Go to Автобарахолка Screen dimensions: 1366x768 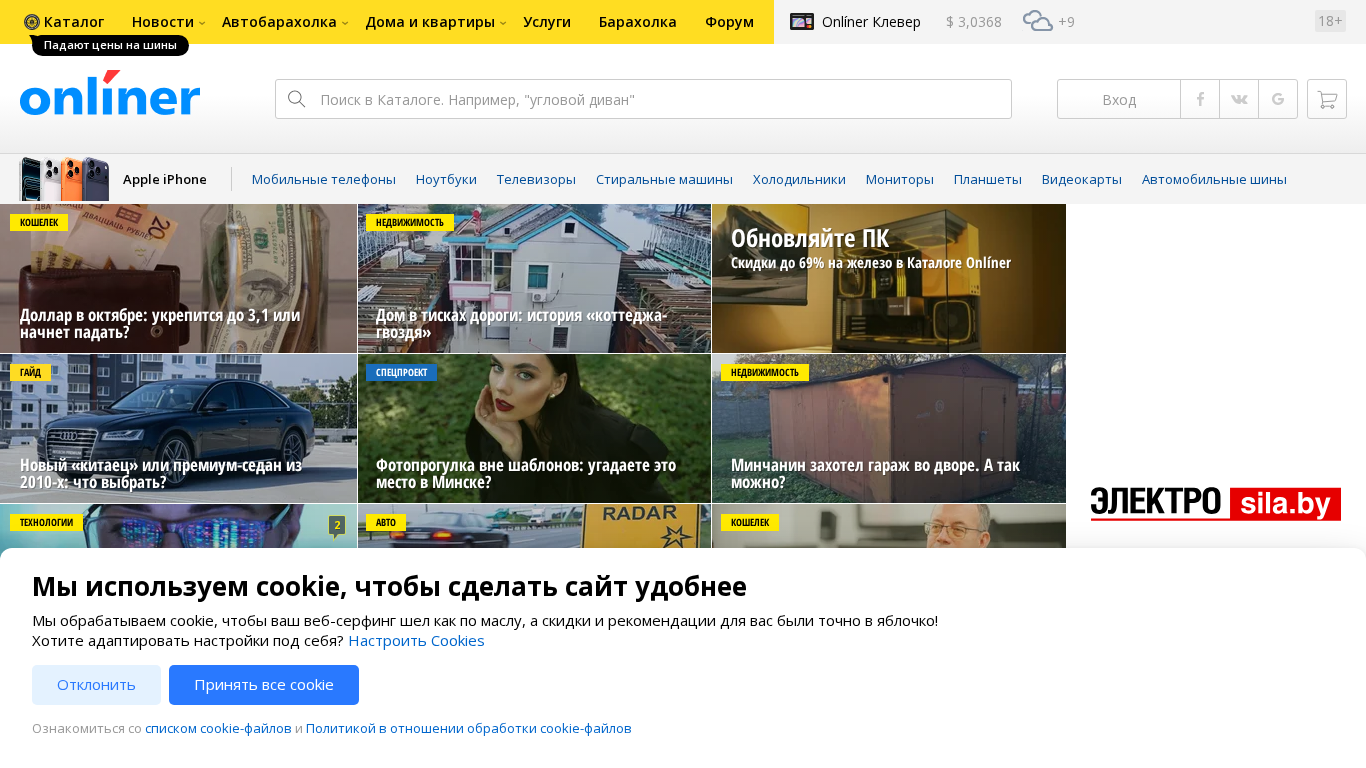(x=279, y=21)
